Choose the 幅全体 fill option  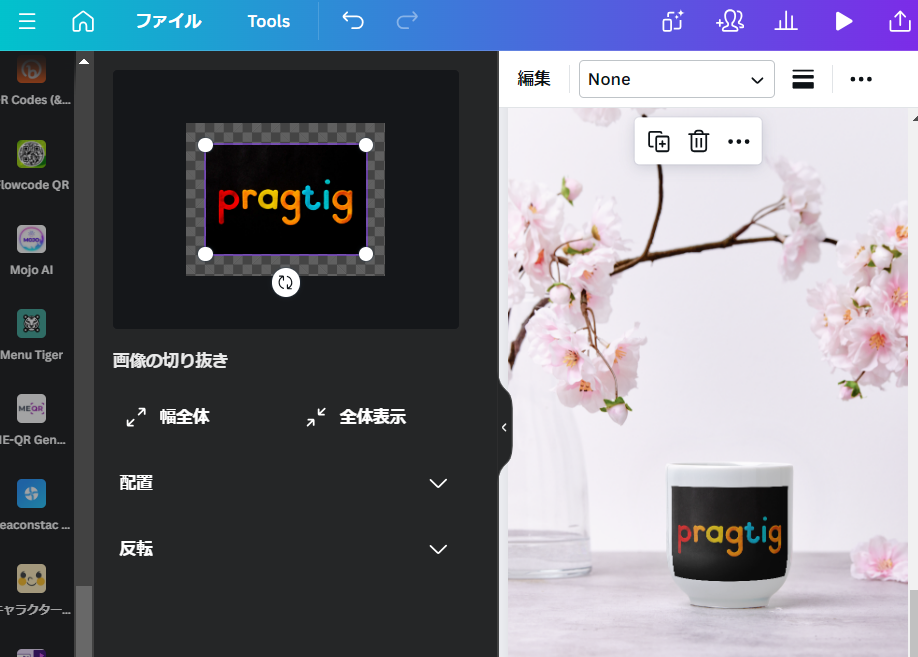click(168, 417)
